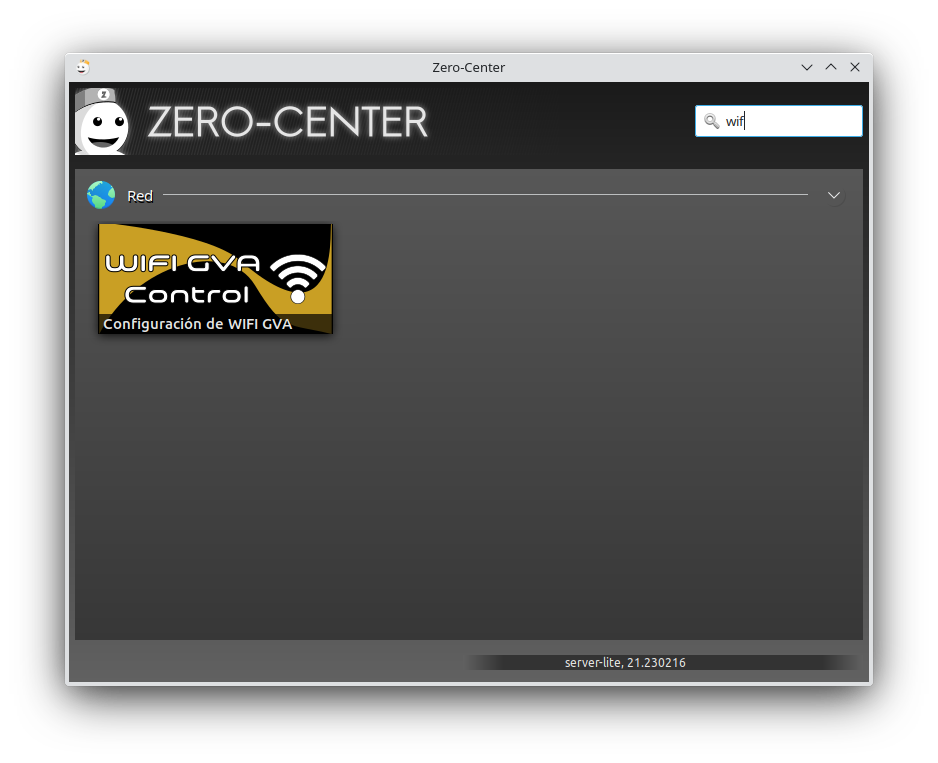The height and width of the screenshot is (763, 938).
Task: Click the Zero-Center app icon in title bar
Action: coord(83,67)
